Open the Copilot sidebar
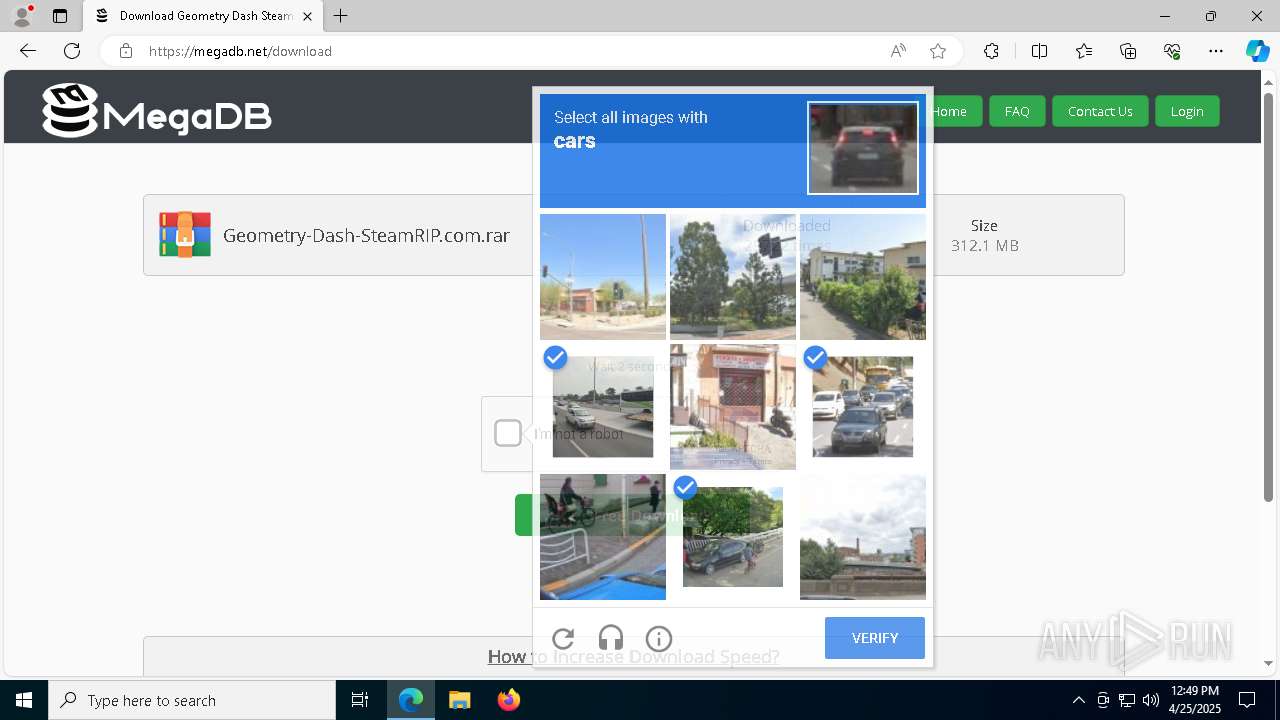This screenshot has height=720, width=1280. pyautogui.click(x=1257, y=51)
